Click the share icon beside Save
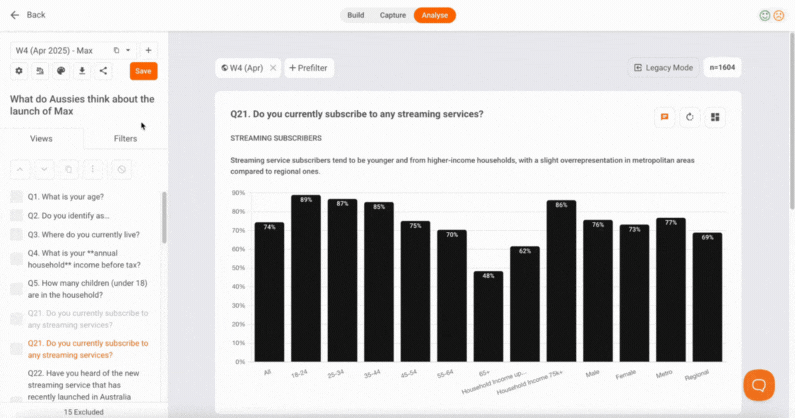Viewport: 795px width, 418px height. tap(104, 71)
